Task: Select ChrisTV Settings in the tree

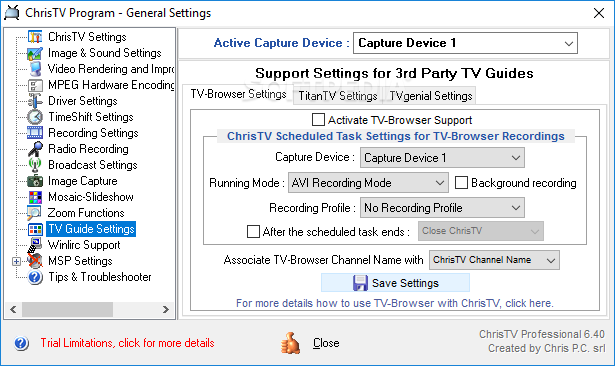Action: [x=87, y=37]
